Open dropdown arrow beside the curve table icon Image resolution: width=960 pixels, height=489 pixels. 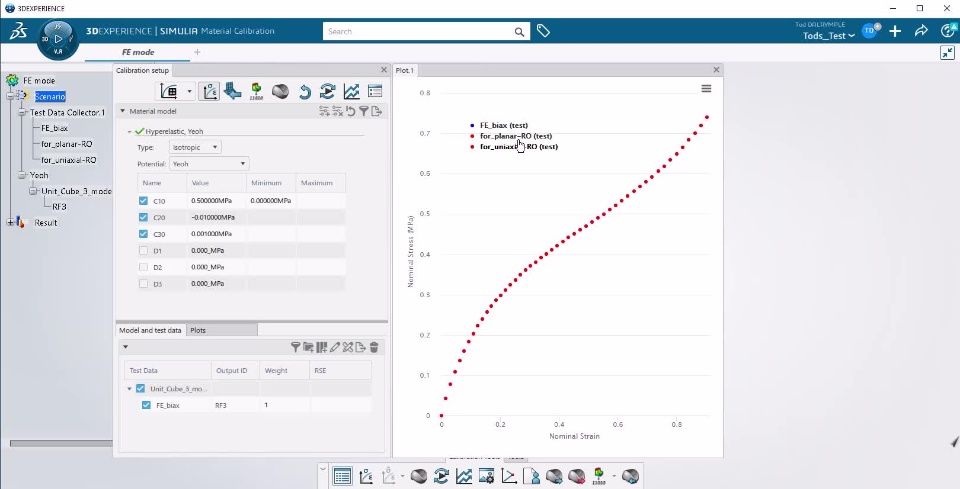(x=189, y=92)
